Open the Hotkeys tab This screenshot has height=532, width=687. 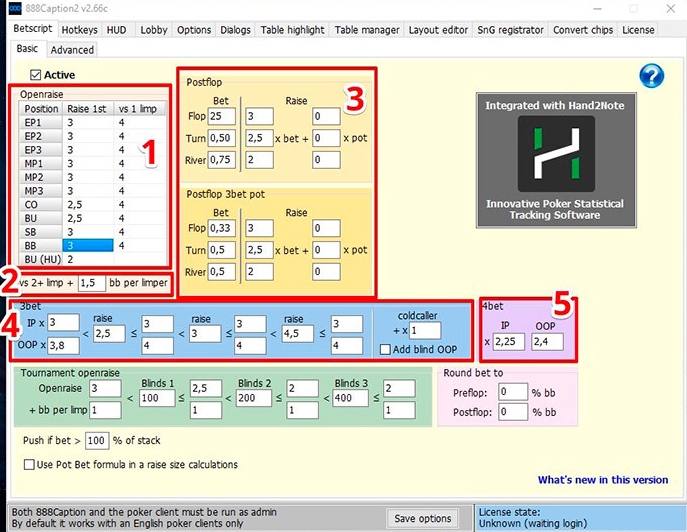click(79, 30)
